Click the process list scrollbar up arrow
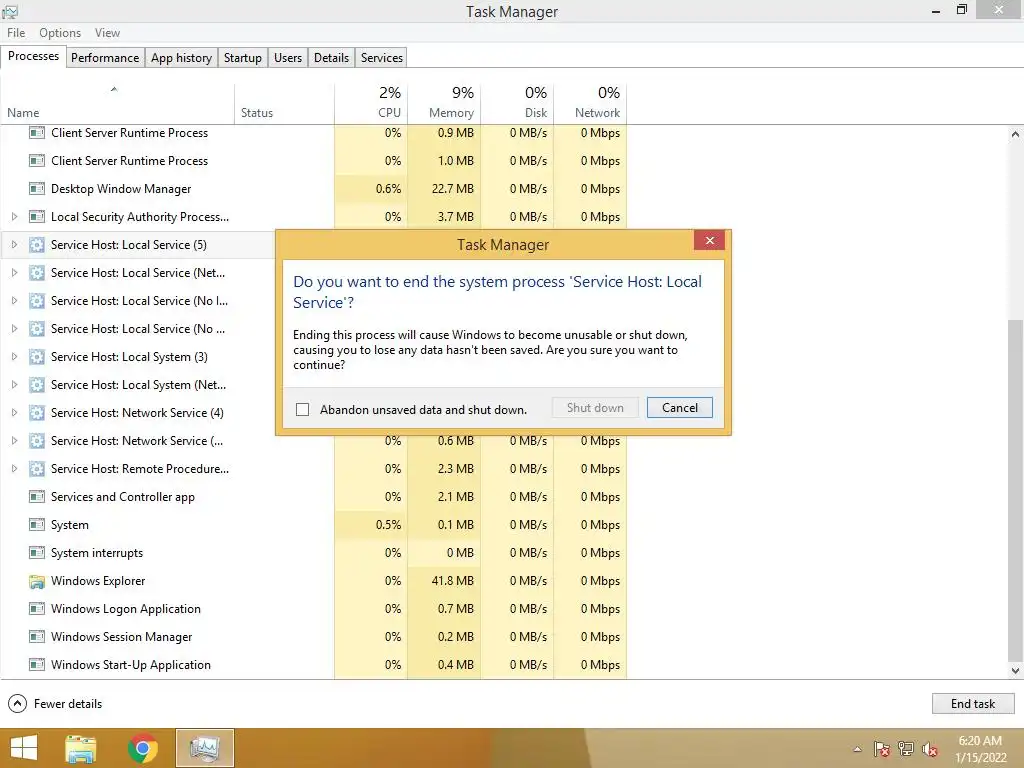 tap(1015, 134)
